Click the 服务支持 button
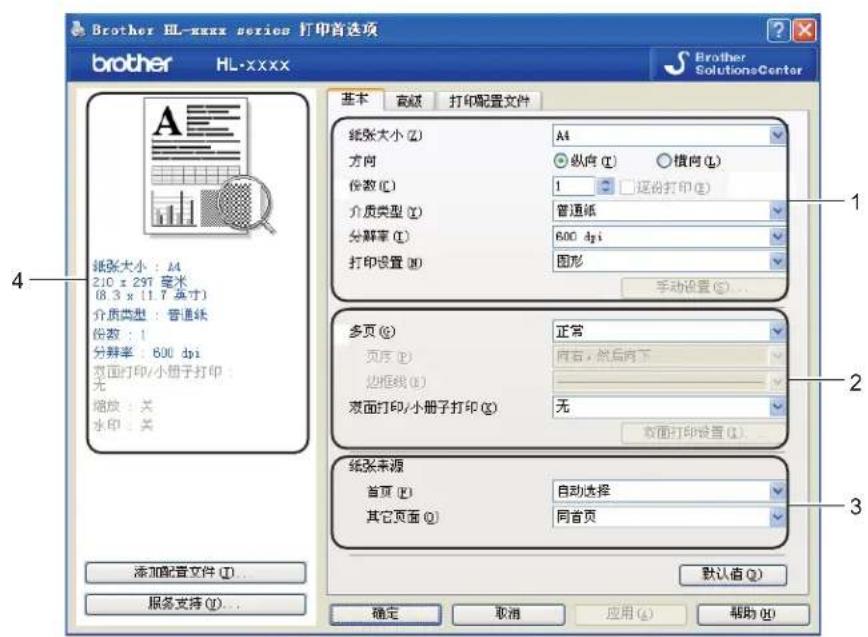Viewport: 868px width, 637px height. coord(195,604)
